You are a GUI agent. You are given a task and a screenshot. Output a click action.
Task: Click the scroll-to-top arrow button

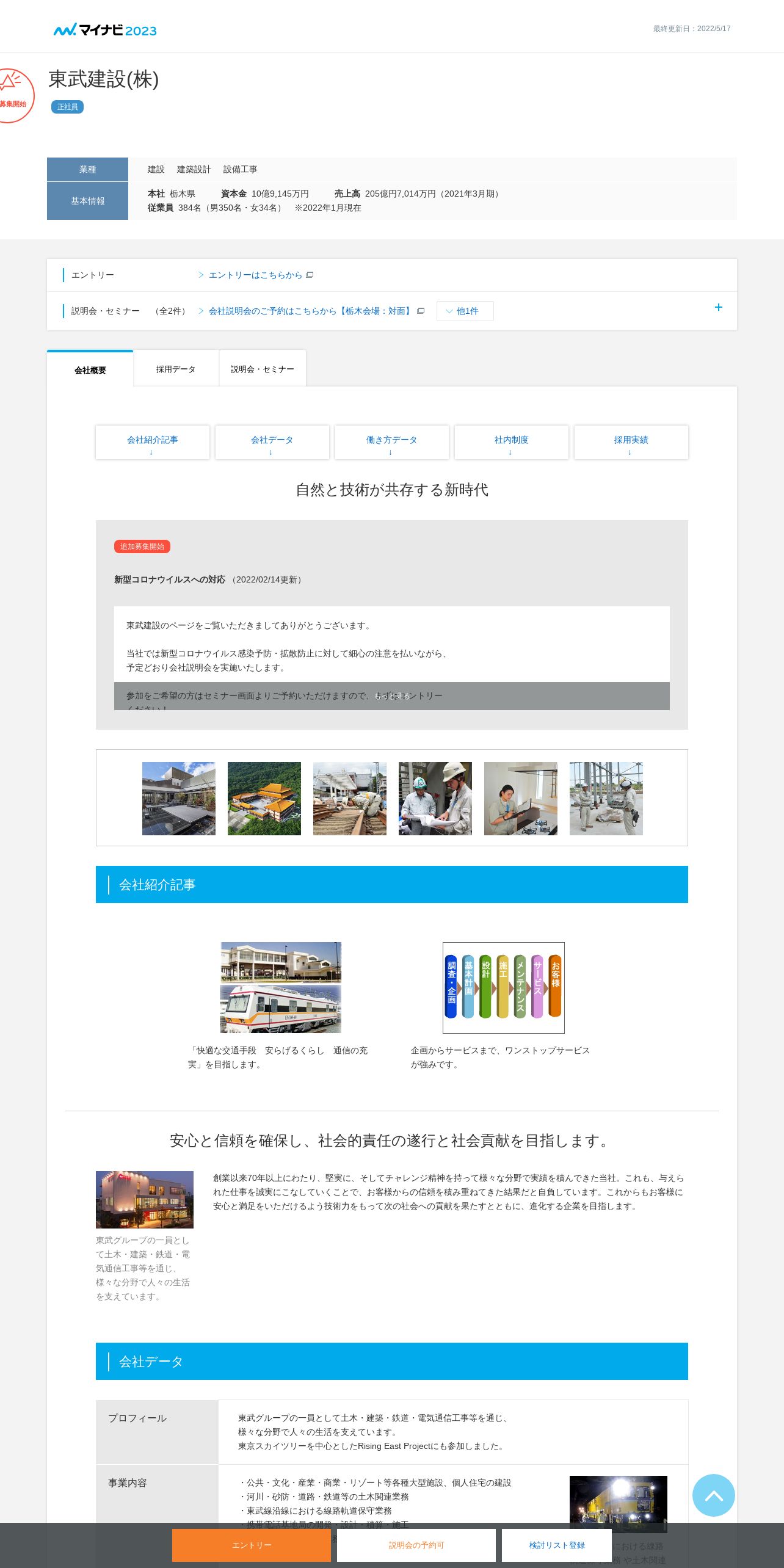click(713, 1495)
